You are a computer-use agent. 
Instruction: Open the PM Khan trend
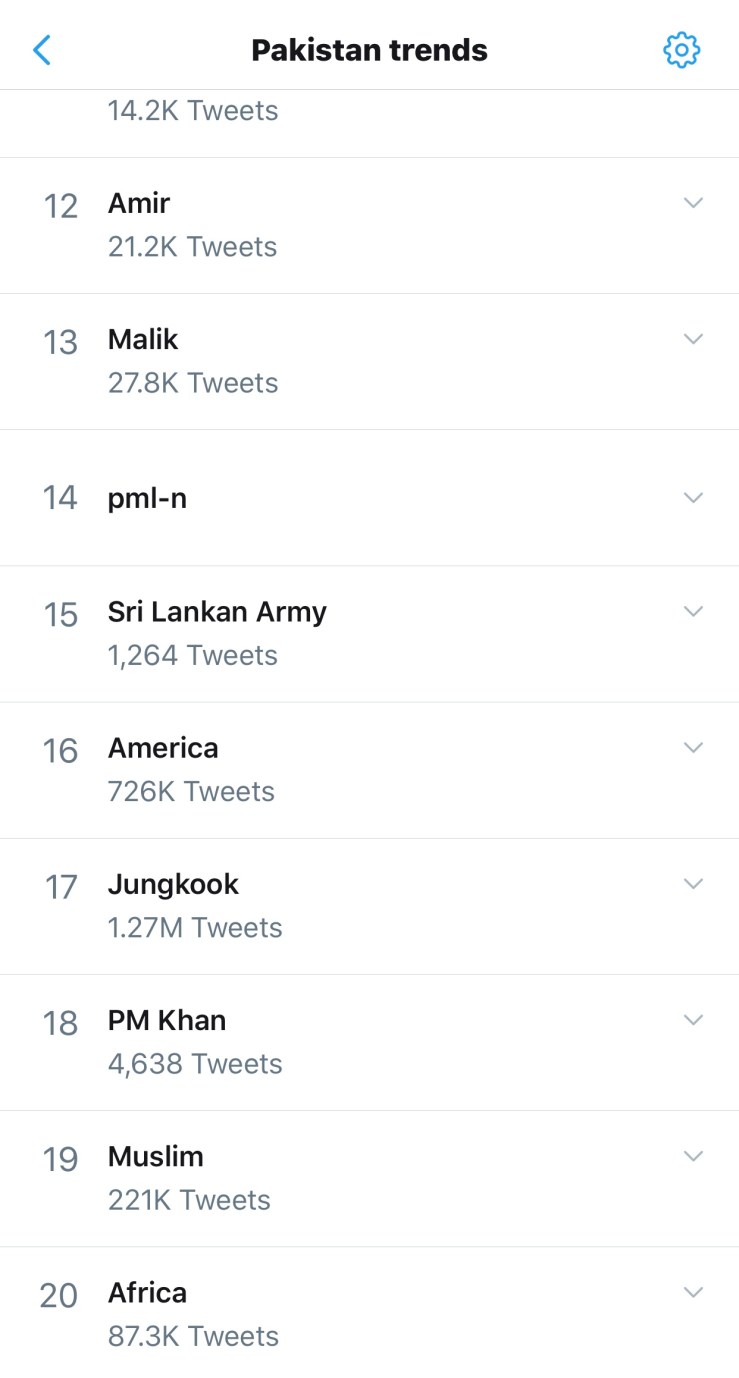167,1020
